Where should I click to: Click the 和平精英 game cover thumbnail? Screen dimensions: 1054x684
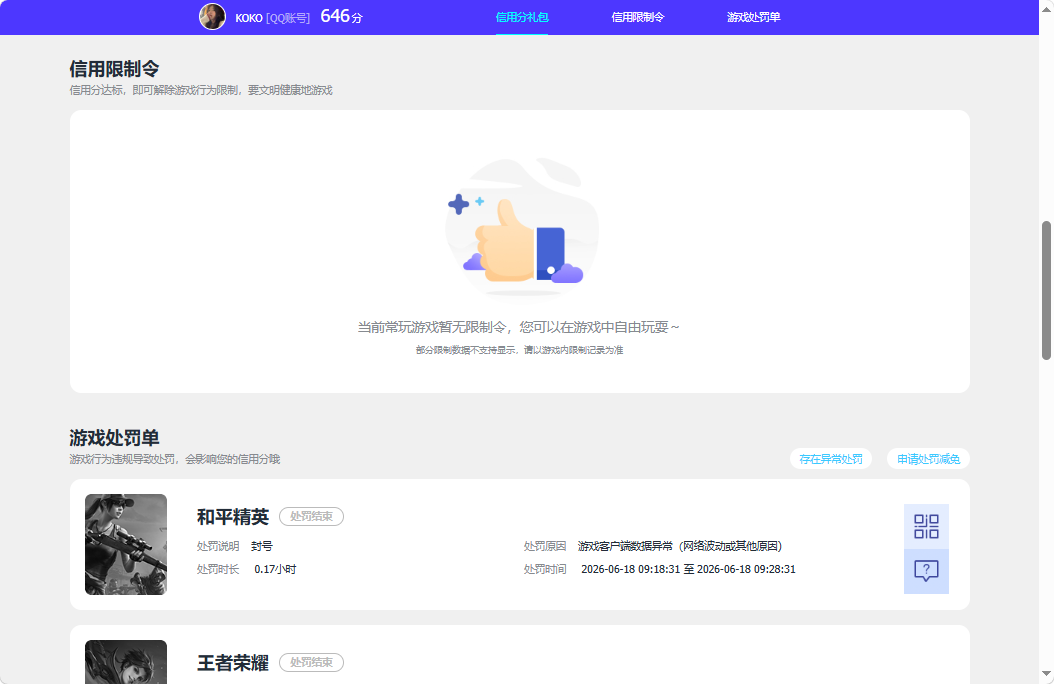click(126, 544)
